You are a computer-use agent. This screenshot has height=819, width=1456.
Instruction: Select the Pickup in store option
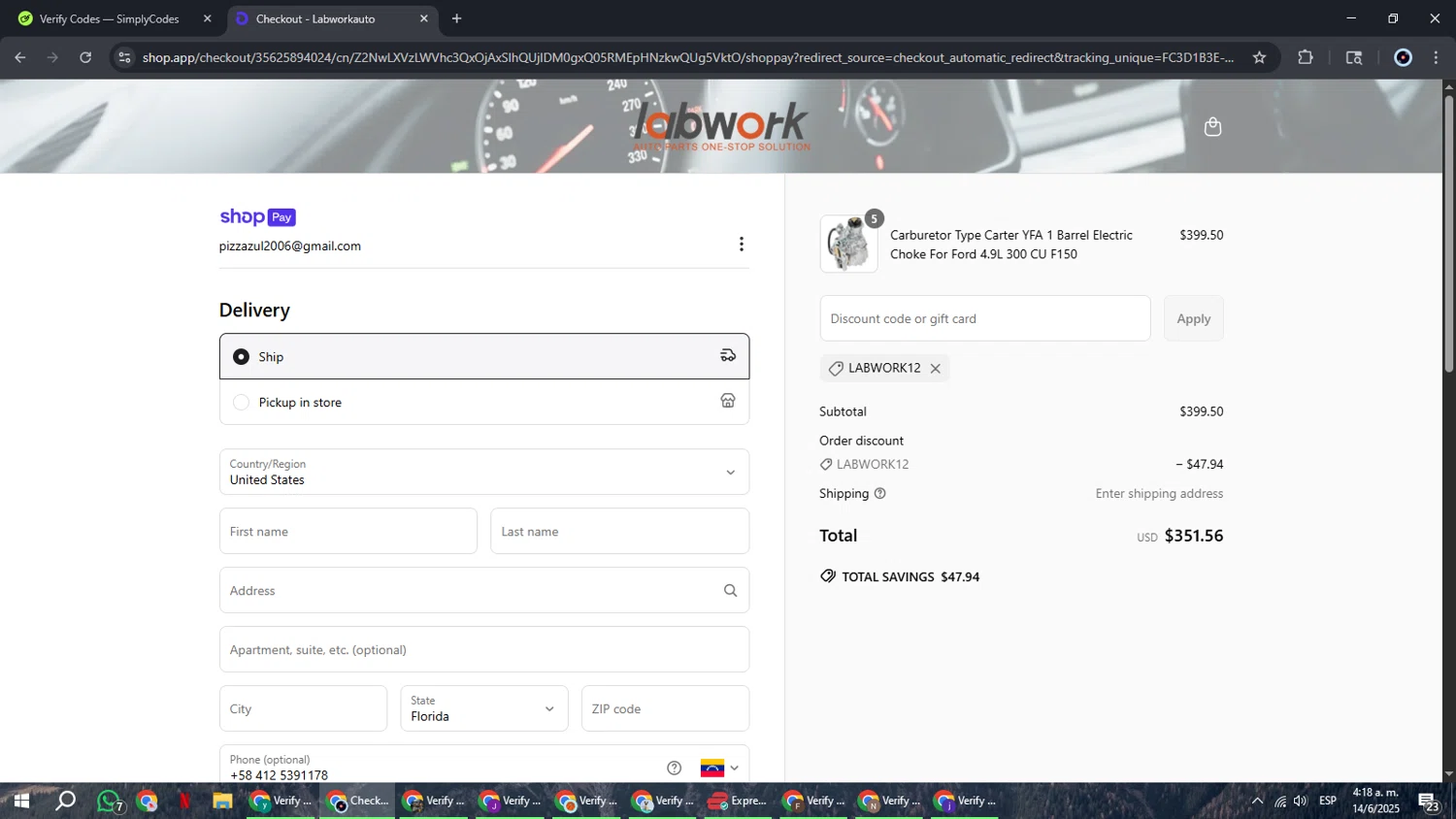[484, 402]
